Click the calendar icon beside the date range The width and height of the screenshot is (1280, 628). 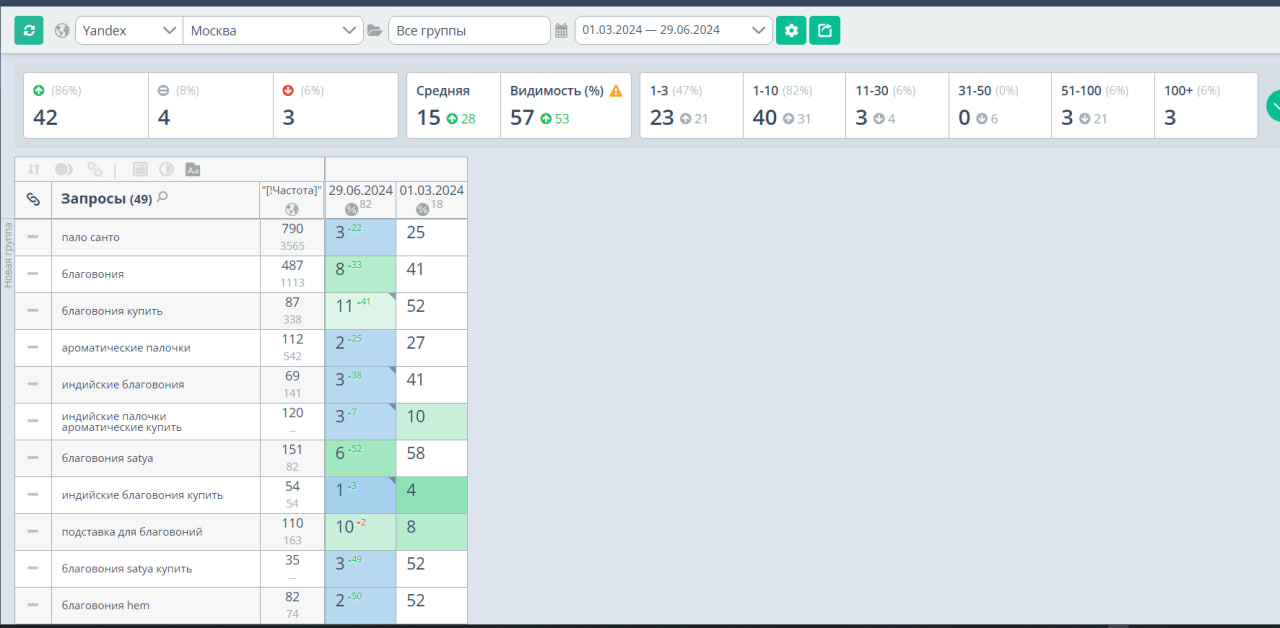[x=561, y=30]
